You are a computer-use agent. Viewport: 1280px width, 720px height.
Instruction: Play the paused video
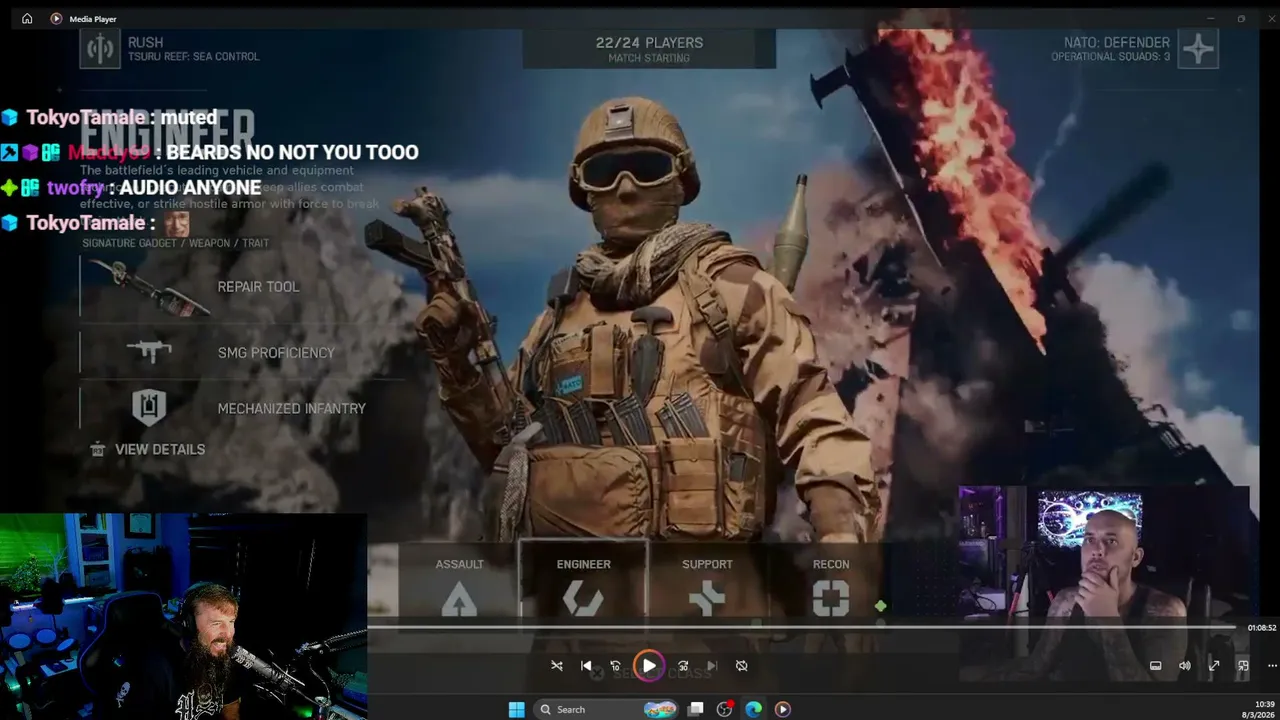[648, 665]
